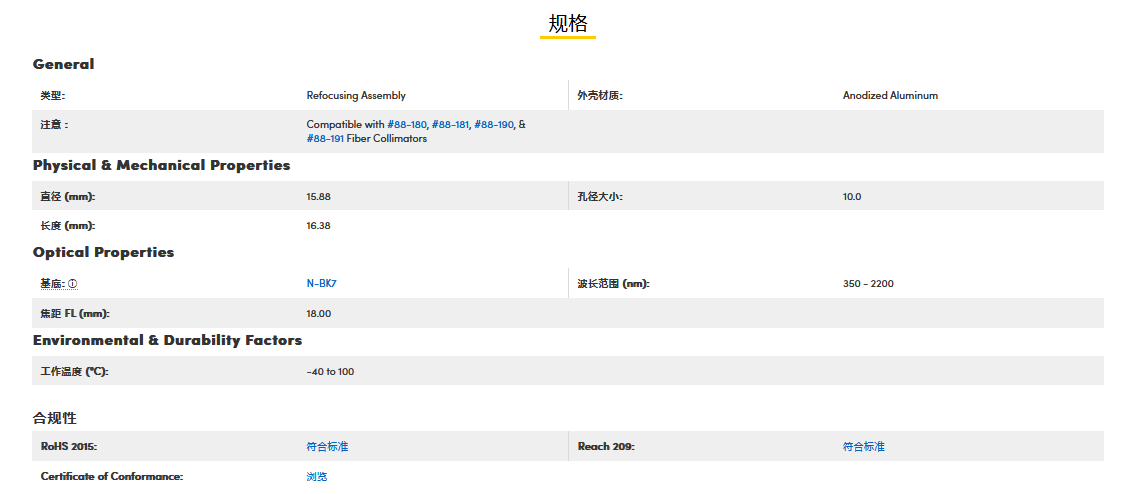Click the 18.00 focal length value
Screen dimensions: 1123x494
pos(318,314)
